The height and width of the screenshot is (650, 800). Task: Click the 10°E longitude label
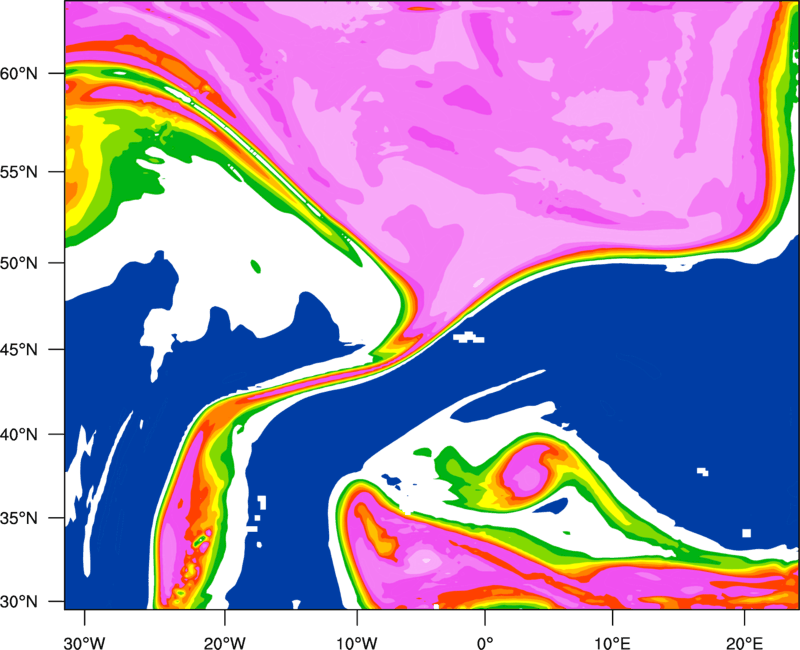(612, 643)
